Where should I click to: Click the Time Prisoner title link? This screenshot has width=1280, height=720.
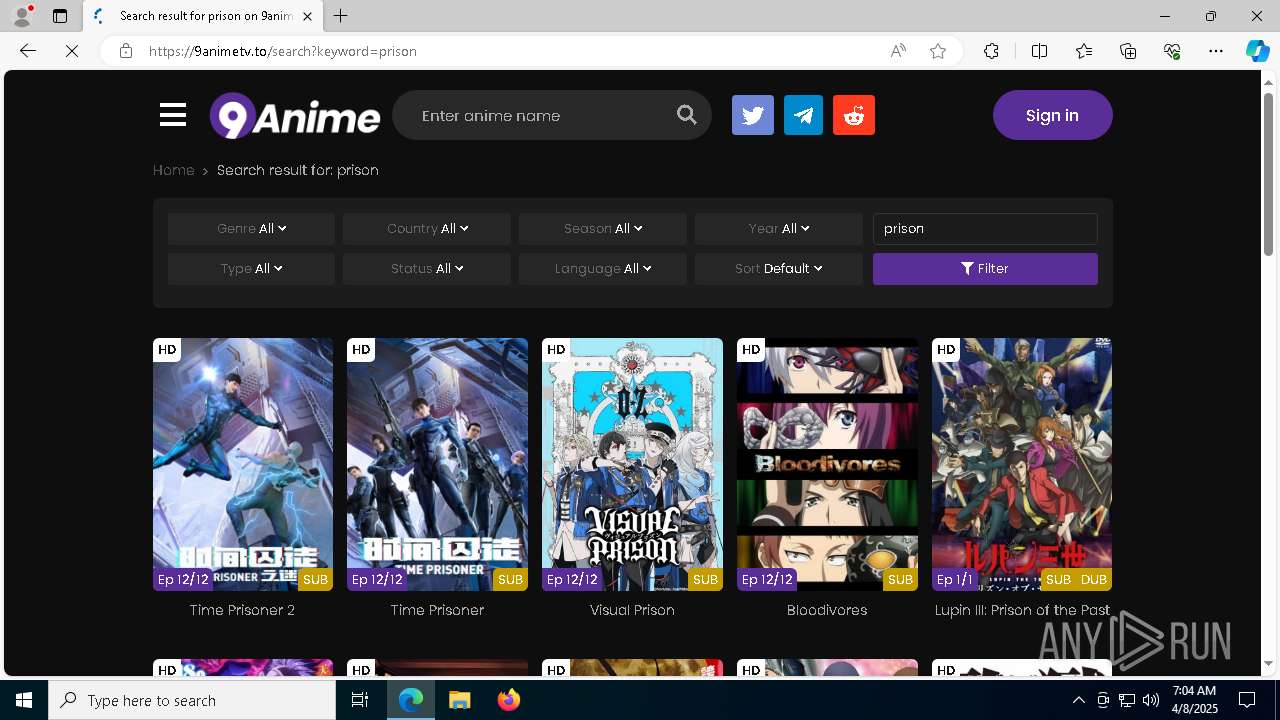coord(437,610)
